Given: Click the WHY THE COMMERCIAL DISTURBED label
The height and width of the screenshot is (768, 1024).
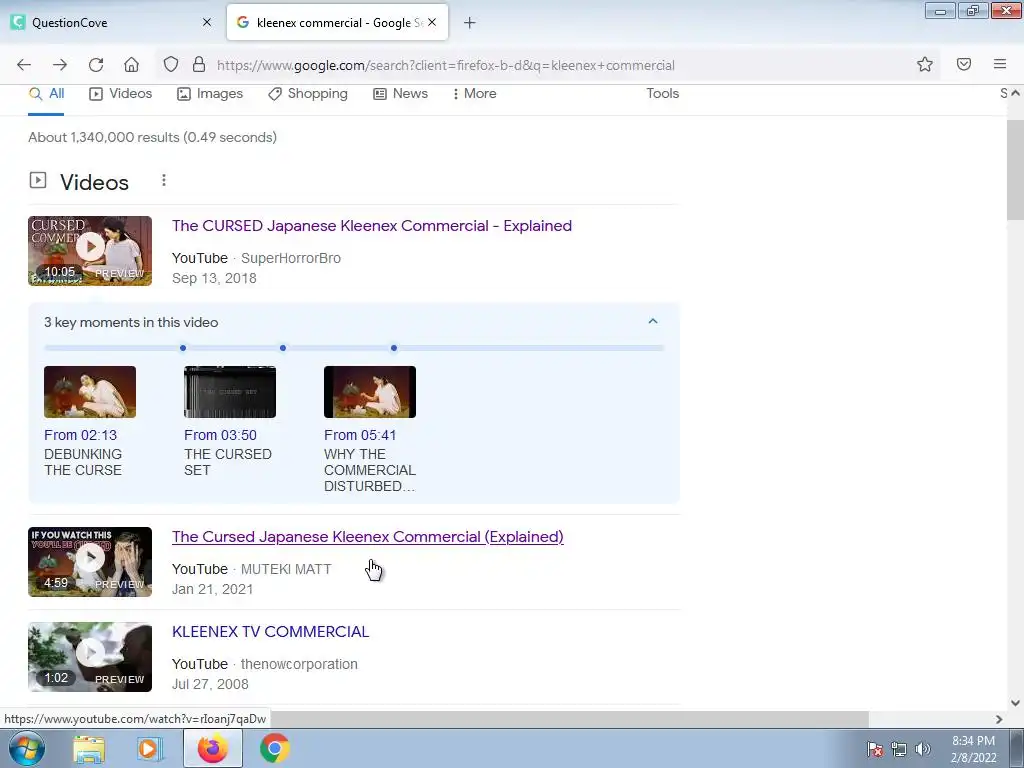Looking at the screenshot, I should pos(370,470).
